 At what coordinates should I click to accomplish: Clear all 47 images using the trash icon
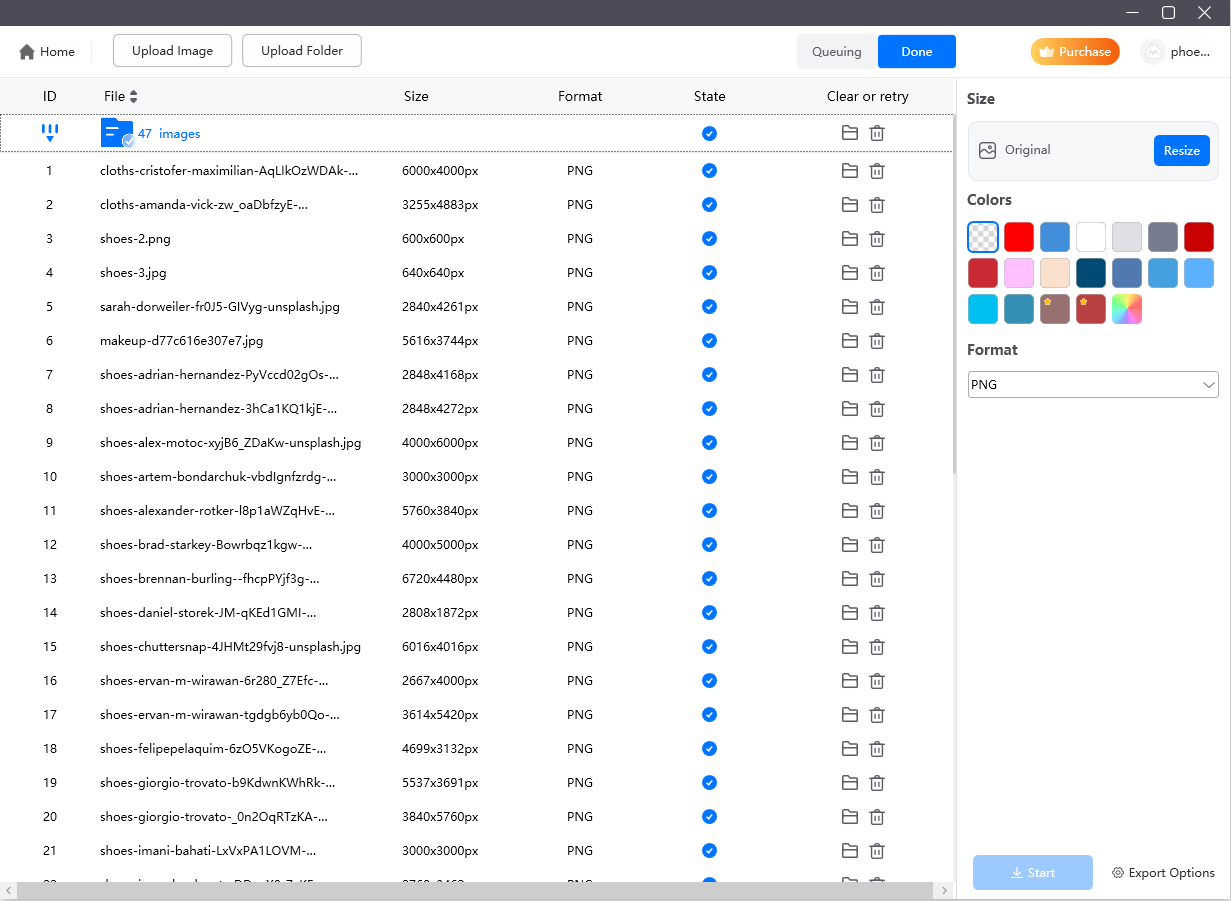point(877,133)
